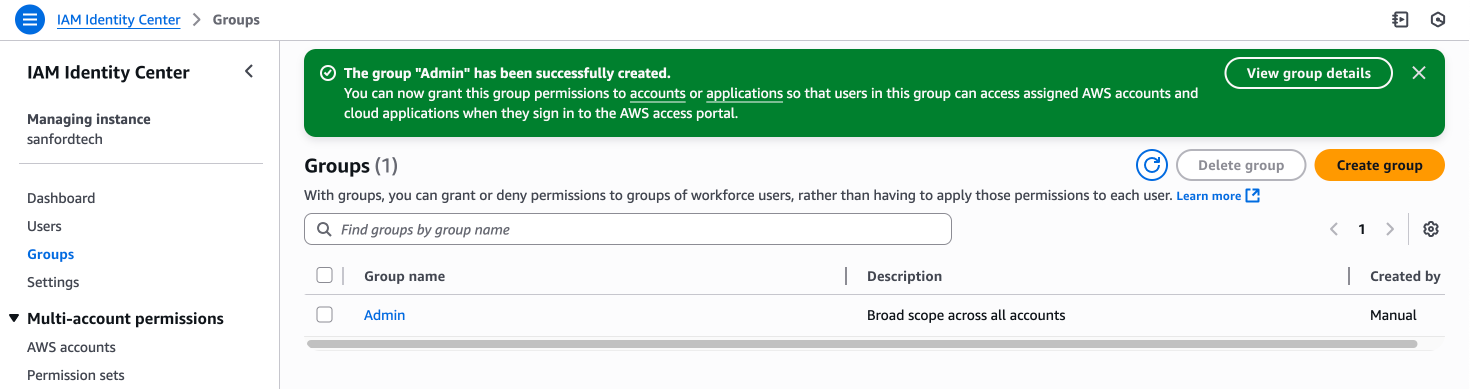
Task: Go to next page of groups
Action: (1389, 229)
